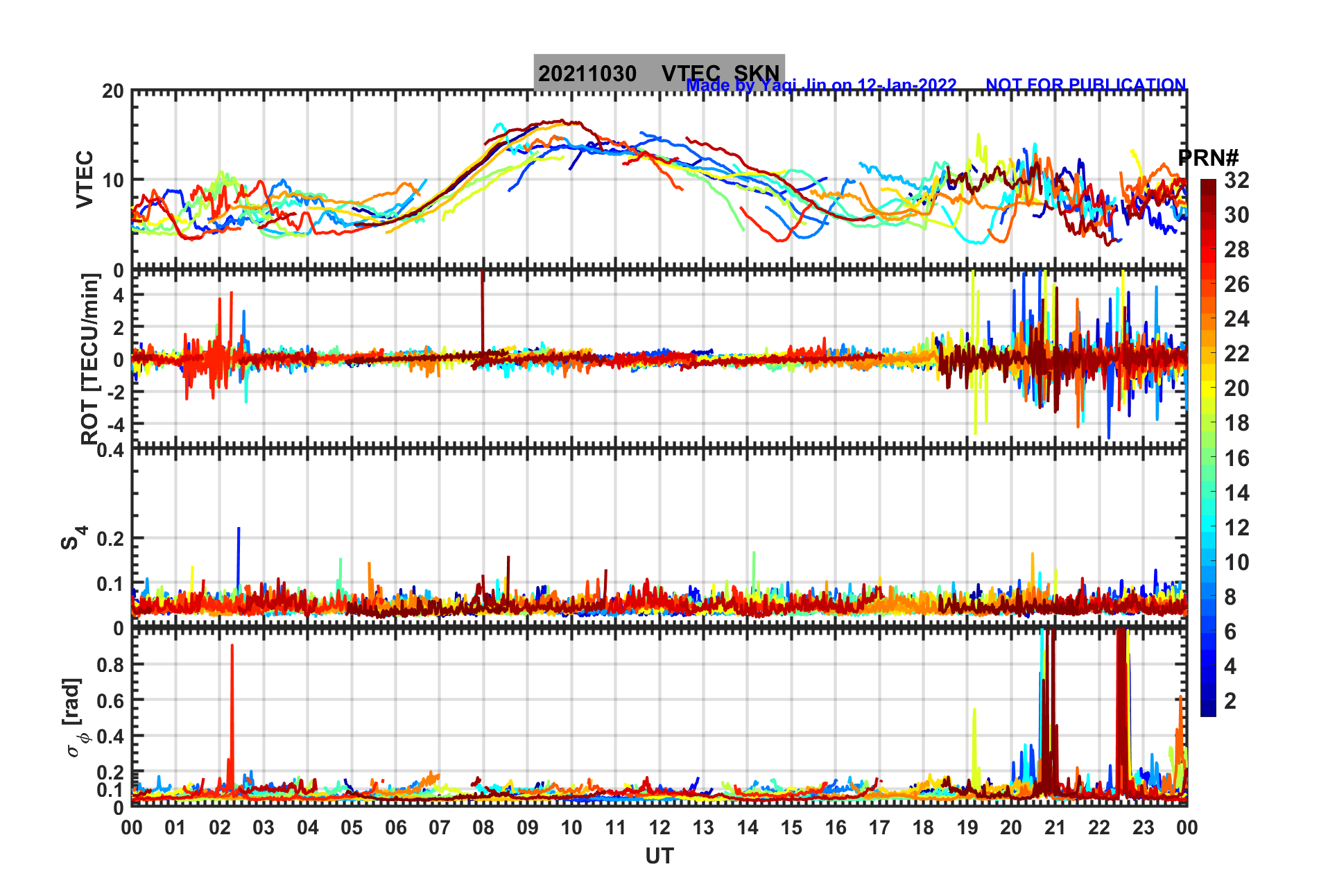Viewport: 1319px width, 896px height.
Task: Click the ROT [TECU/min] y-axis label
Action: coord(90,359)
